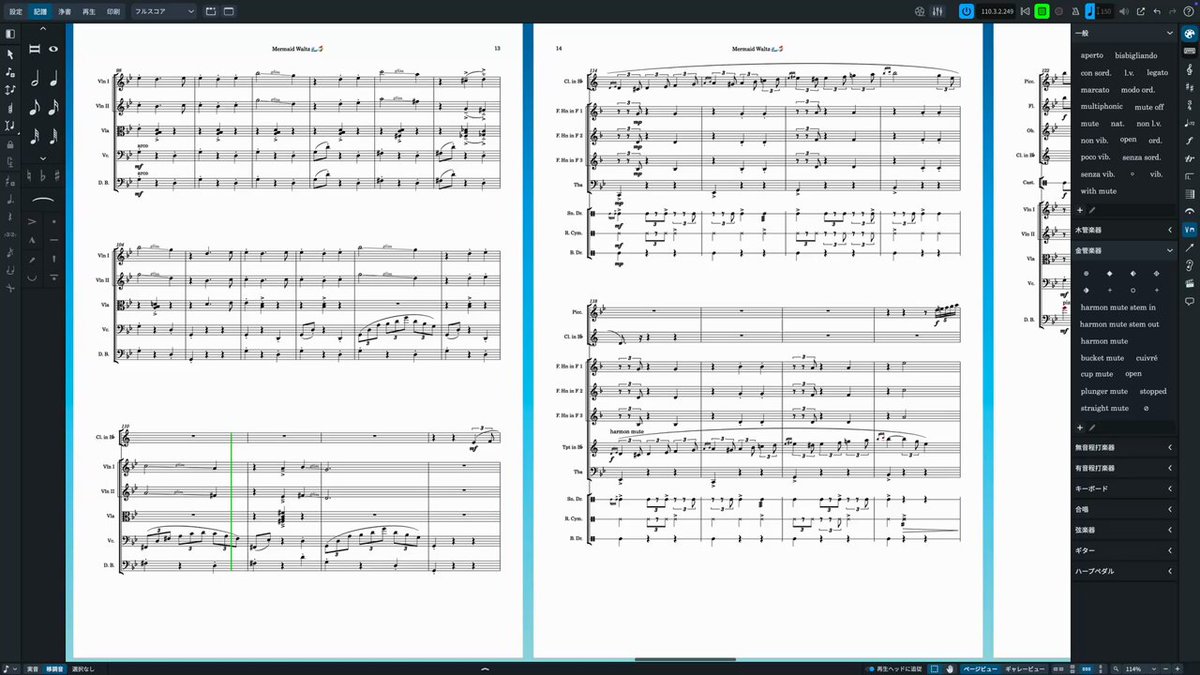Screen dimensions: 1200x675
Task: Click the tempo value 150 field
Action: (x=1105, y=11)
